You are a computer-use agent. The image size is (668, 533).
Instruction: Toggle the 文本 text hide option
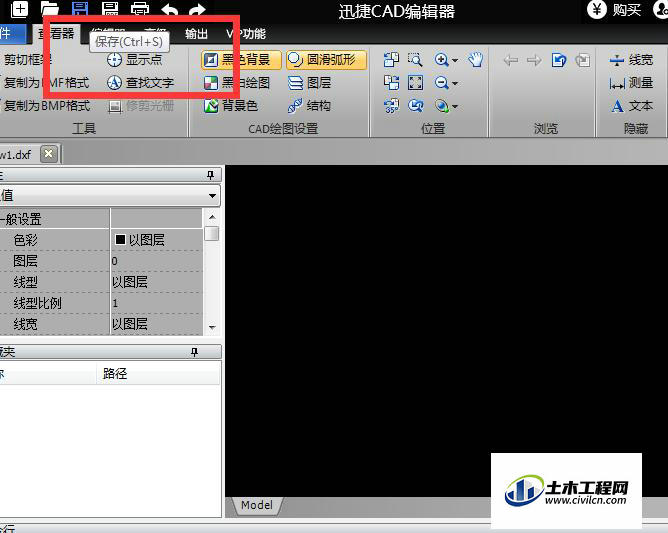point(631,106)
